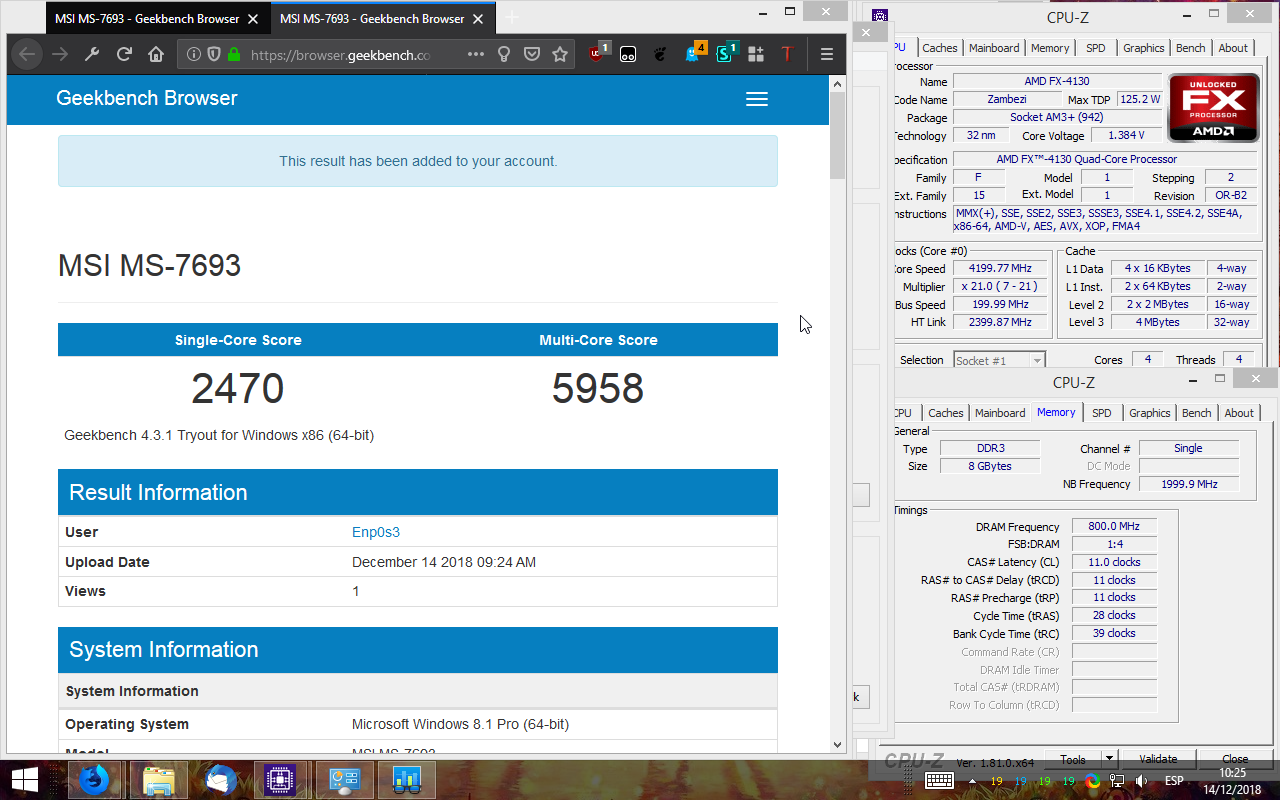Switch to About tab in lower CPU-Z
1280x800 pixels.
click(1239, 413)
